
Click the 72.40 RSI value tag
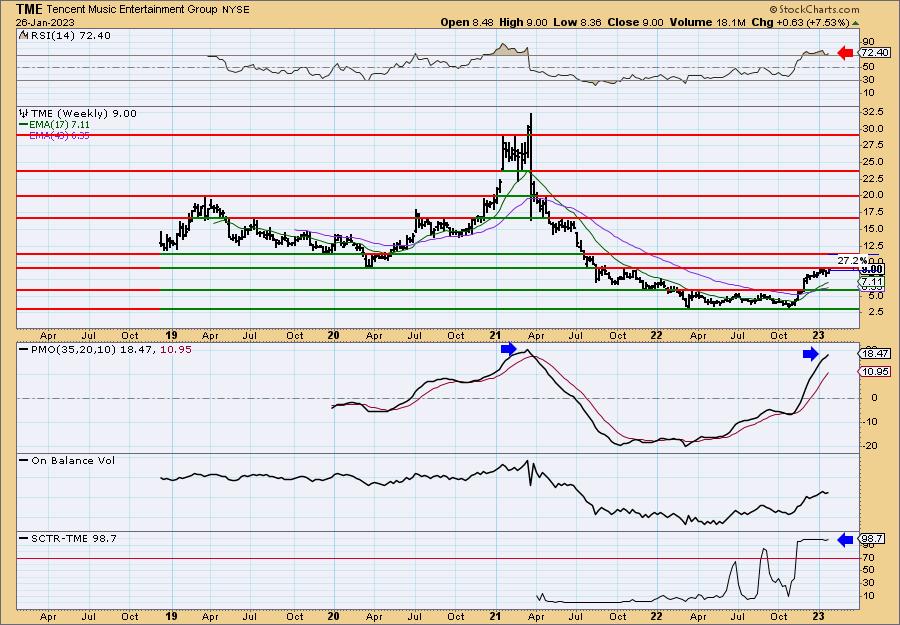pyautogui.click(x=875, y=53)
